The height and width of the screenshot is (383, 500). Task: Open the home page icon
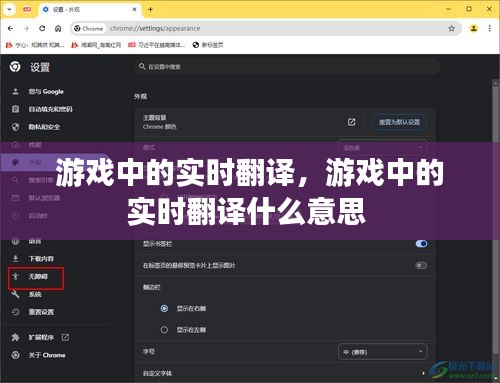(58, 28)
